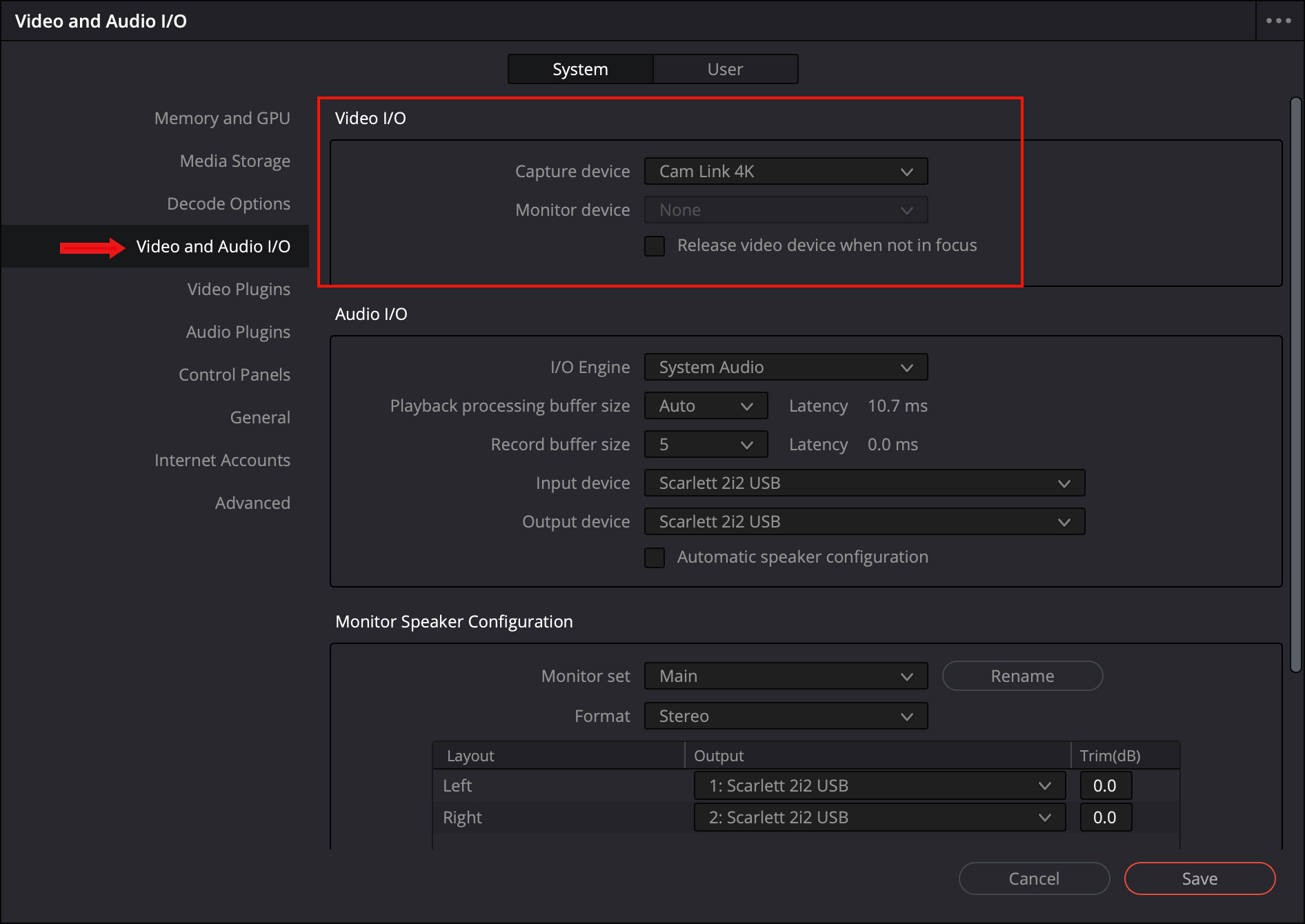
Task: Enable Release video device when not in focus
Action: coord(655,246)
